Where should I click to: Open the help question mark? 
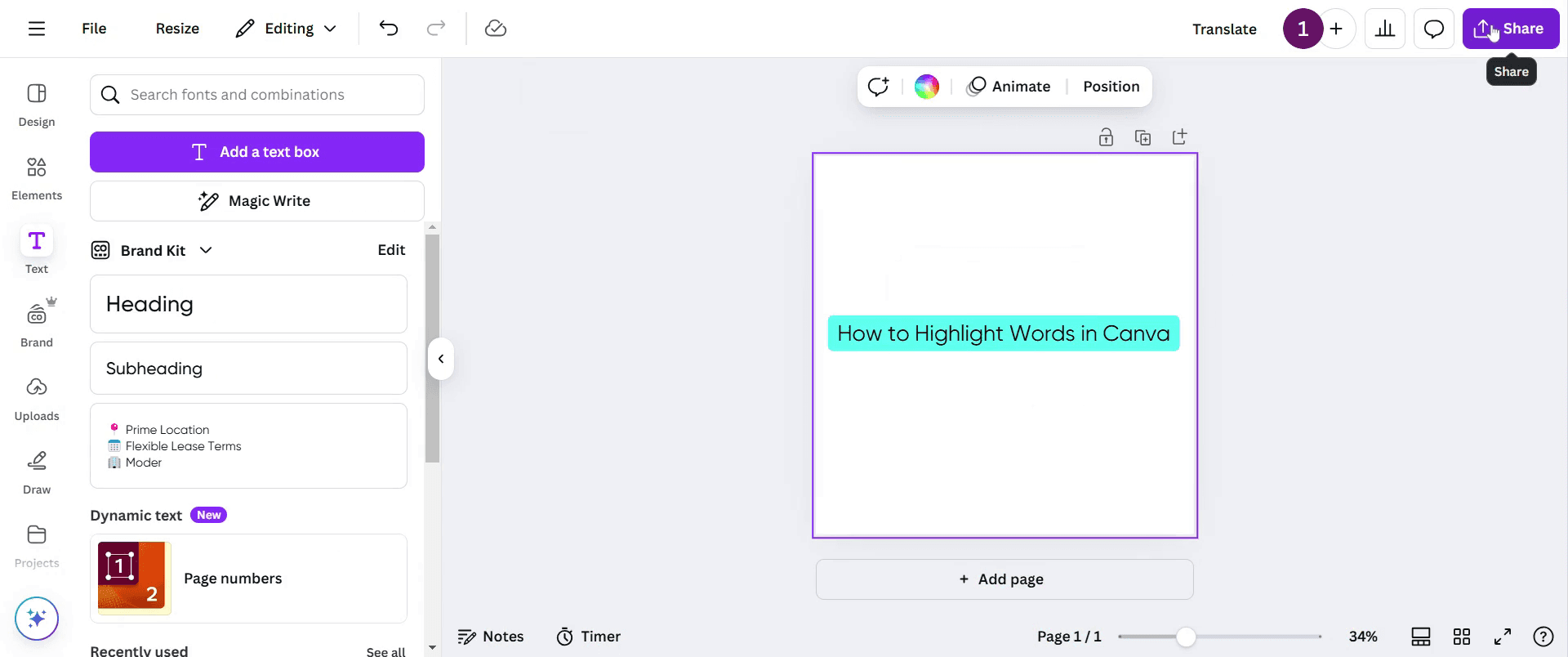point(1543,637)
